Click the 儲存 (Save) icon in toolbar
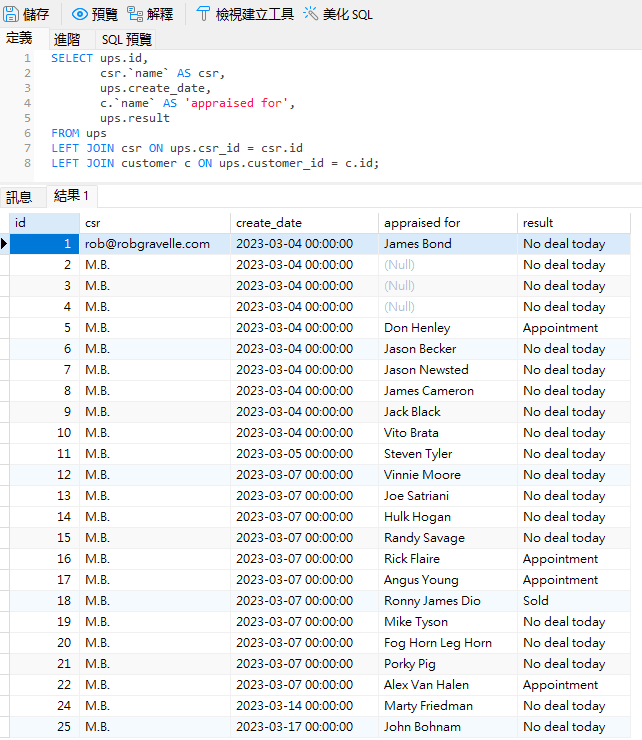This screenshot has height=740, width=642. (13, 14)
